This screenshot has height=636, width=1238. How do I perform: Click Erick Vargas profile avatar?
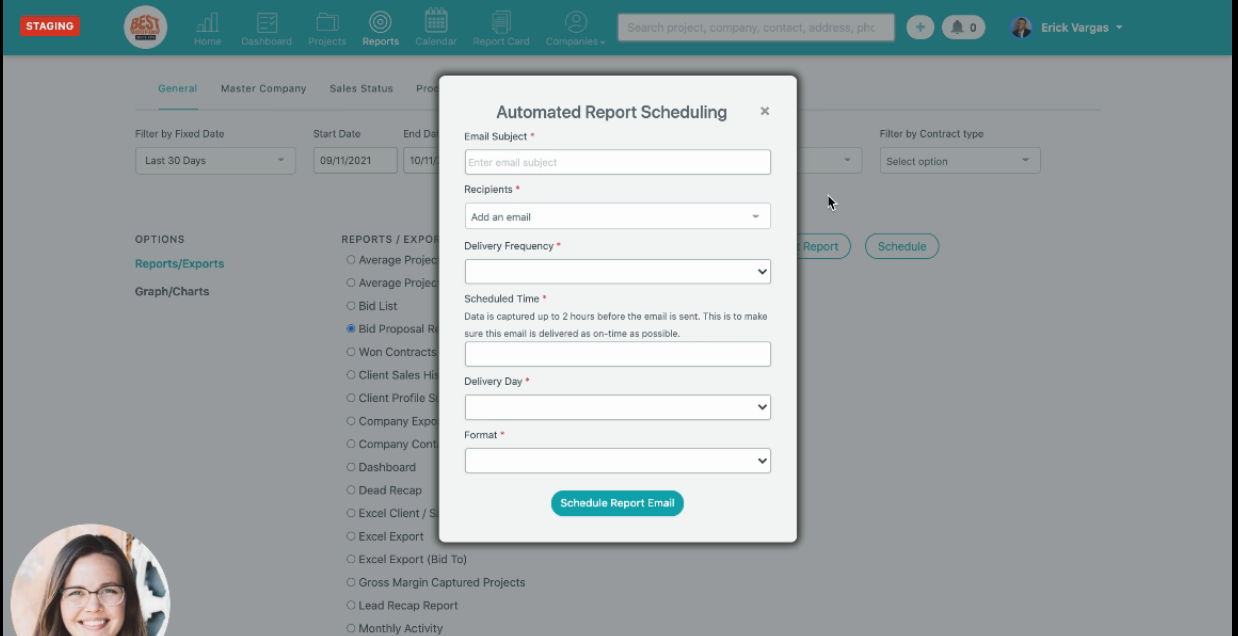point(1021,27)
